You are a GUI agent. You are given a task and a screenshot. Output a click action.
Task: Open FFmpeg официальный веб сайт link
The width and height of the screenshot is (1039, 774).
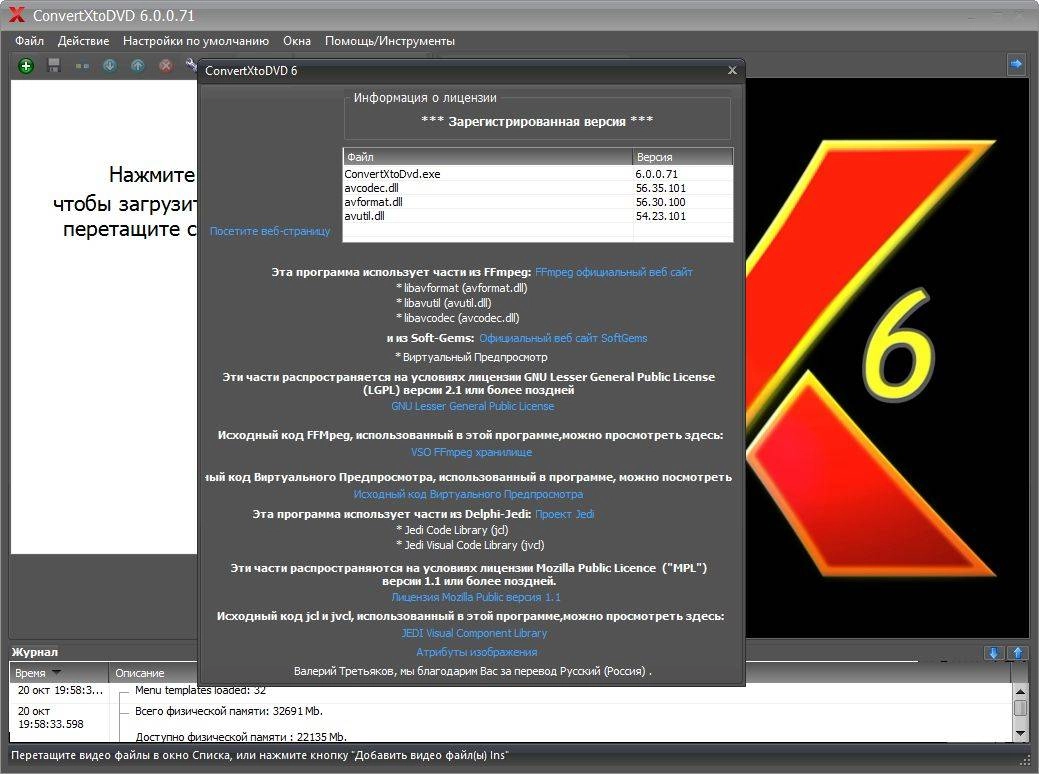(614, 272)
